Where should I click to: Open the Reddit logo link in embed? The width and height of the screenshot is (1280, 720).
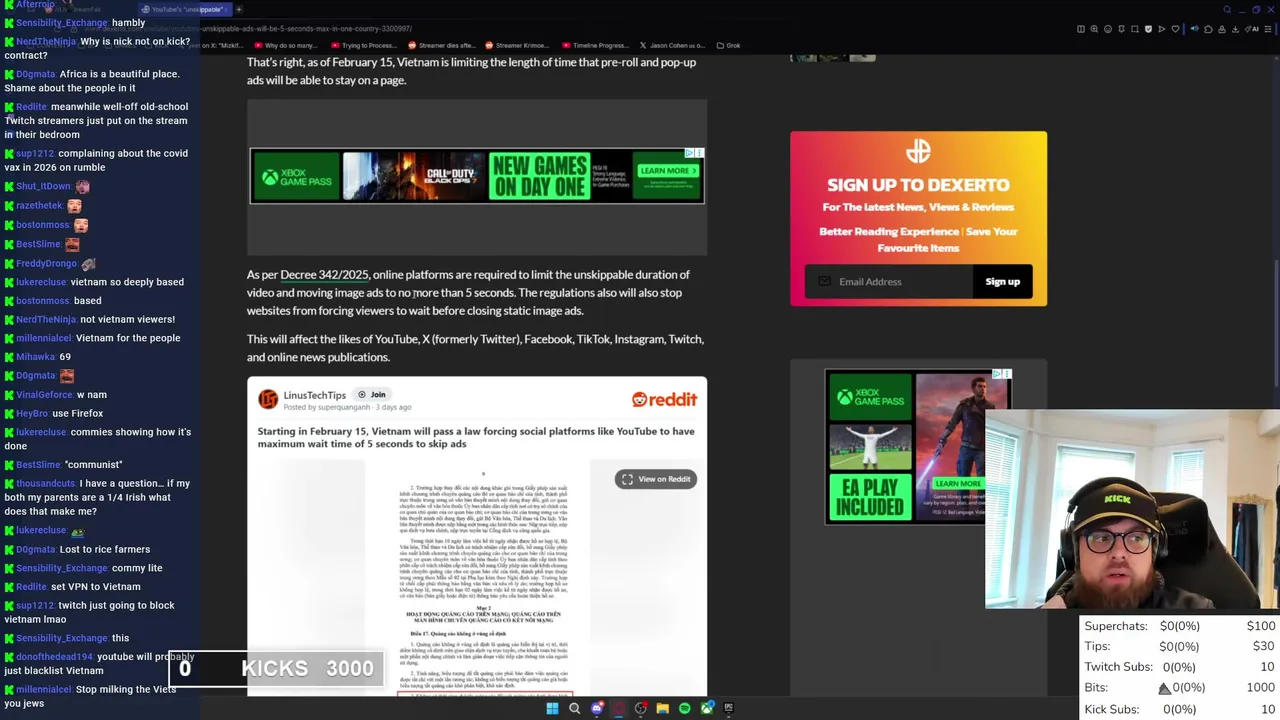[x=664, y=399]
